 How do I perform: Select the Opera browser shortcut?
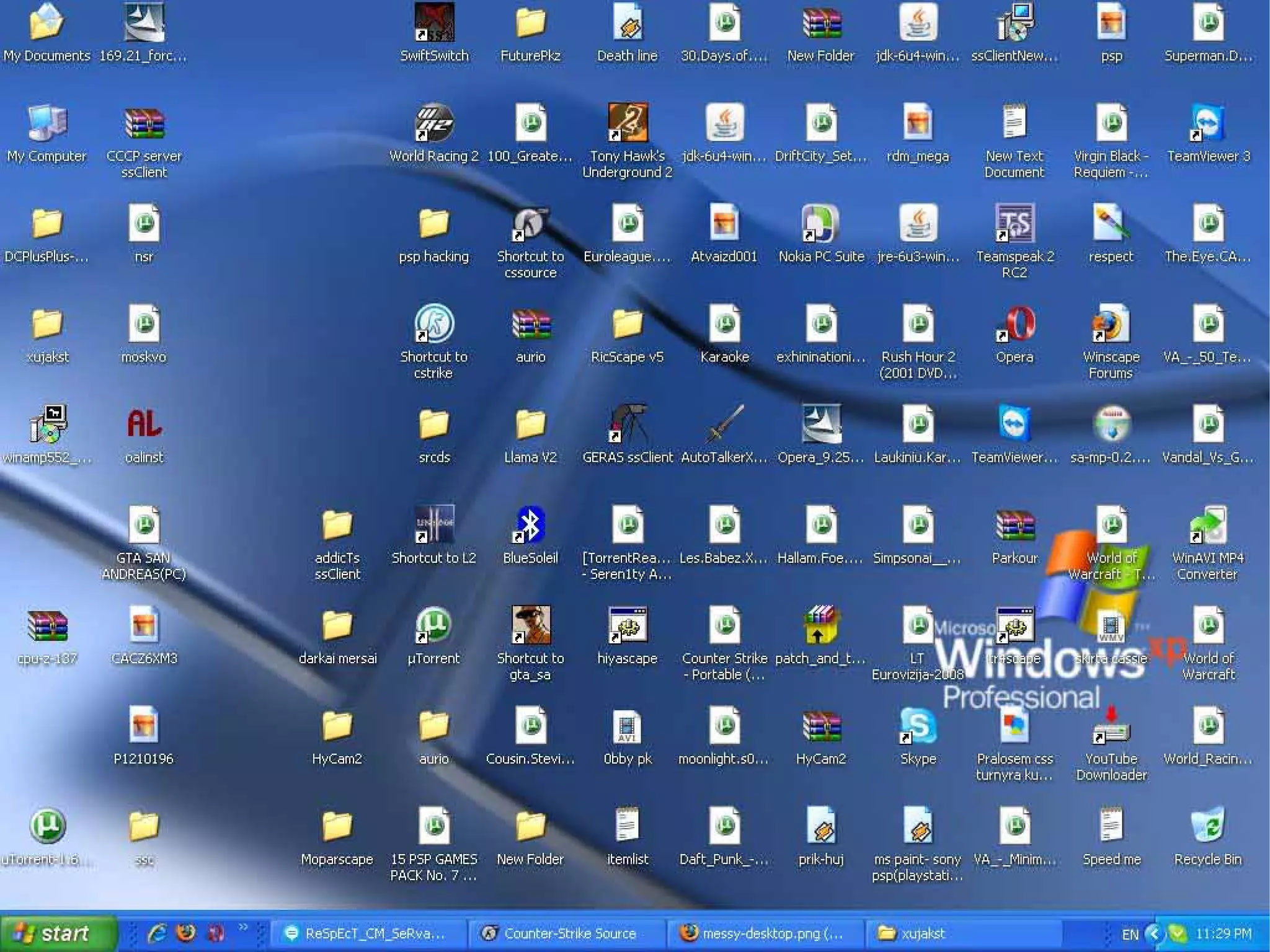point(1015,325)
